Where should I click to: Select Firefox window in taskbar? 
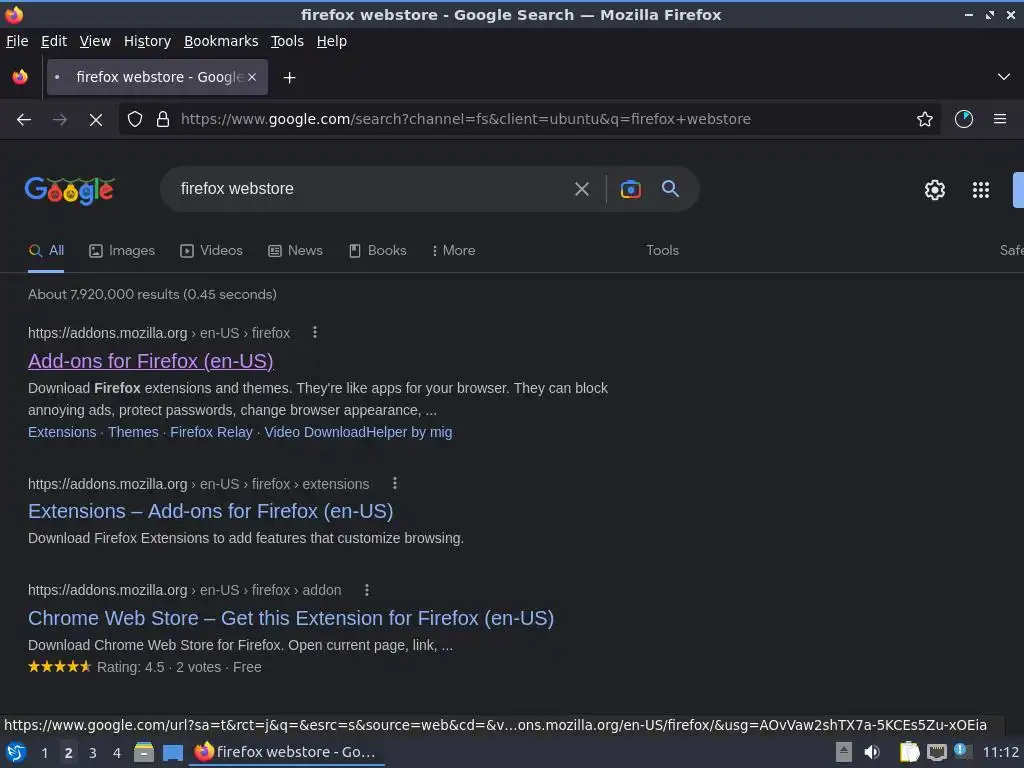pyautogui.click(x=287, y=753)
